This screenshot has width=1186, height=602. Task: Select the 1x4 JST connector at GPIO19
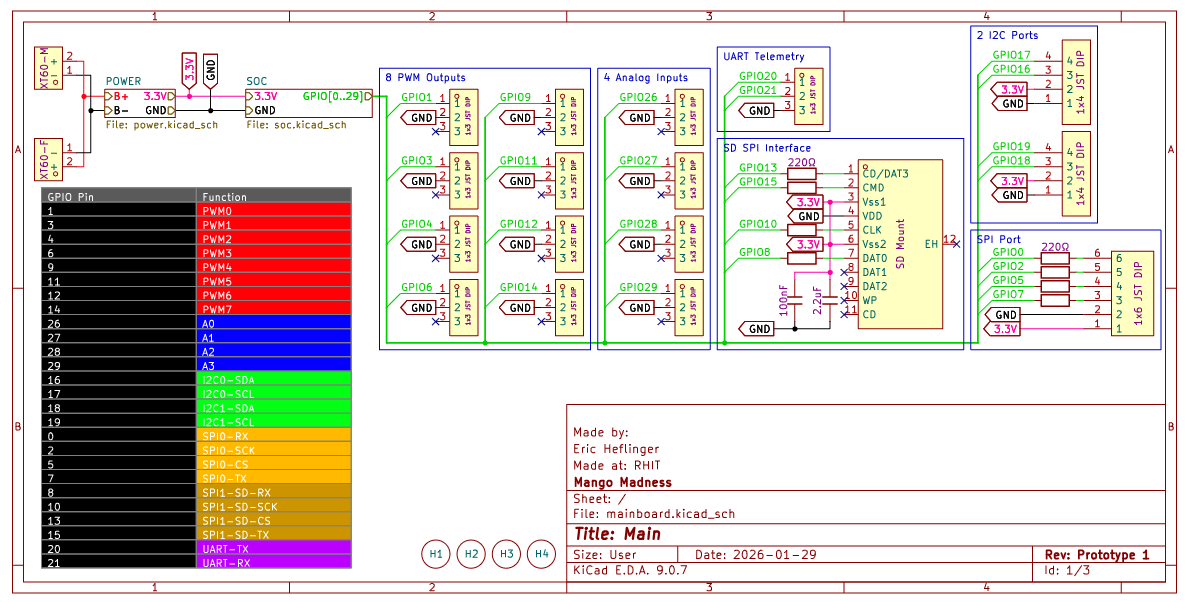click(x=1075, y=174)
